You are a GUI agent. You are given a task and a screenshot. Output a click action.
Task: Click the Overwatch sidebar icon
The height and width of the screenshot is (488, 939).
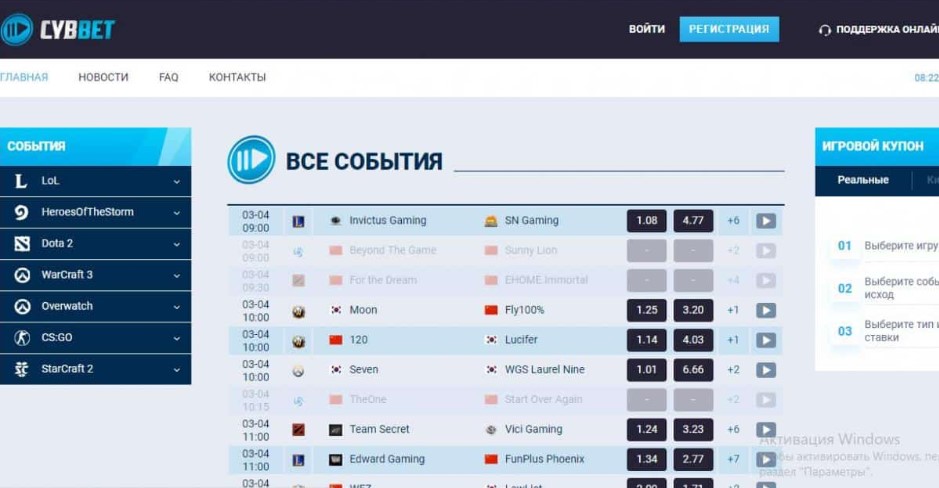22,306
